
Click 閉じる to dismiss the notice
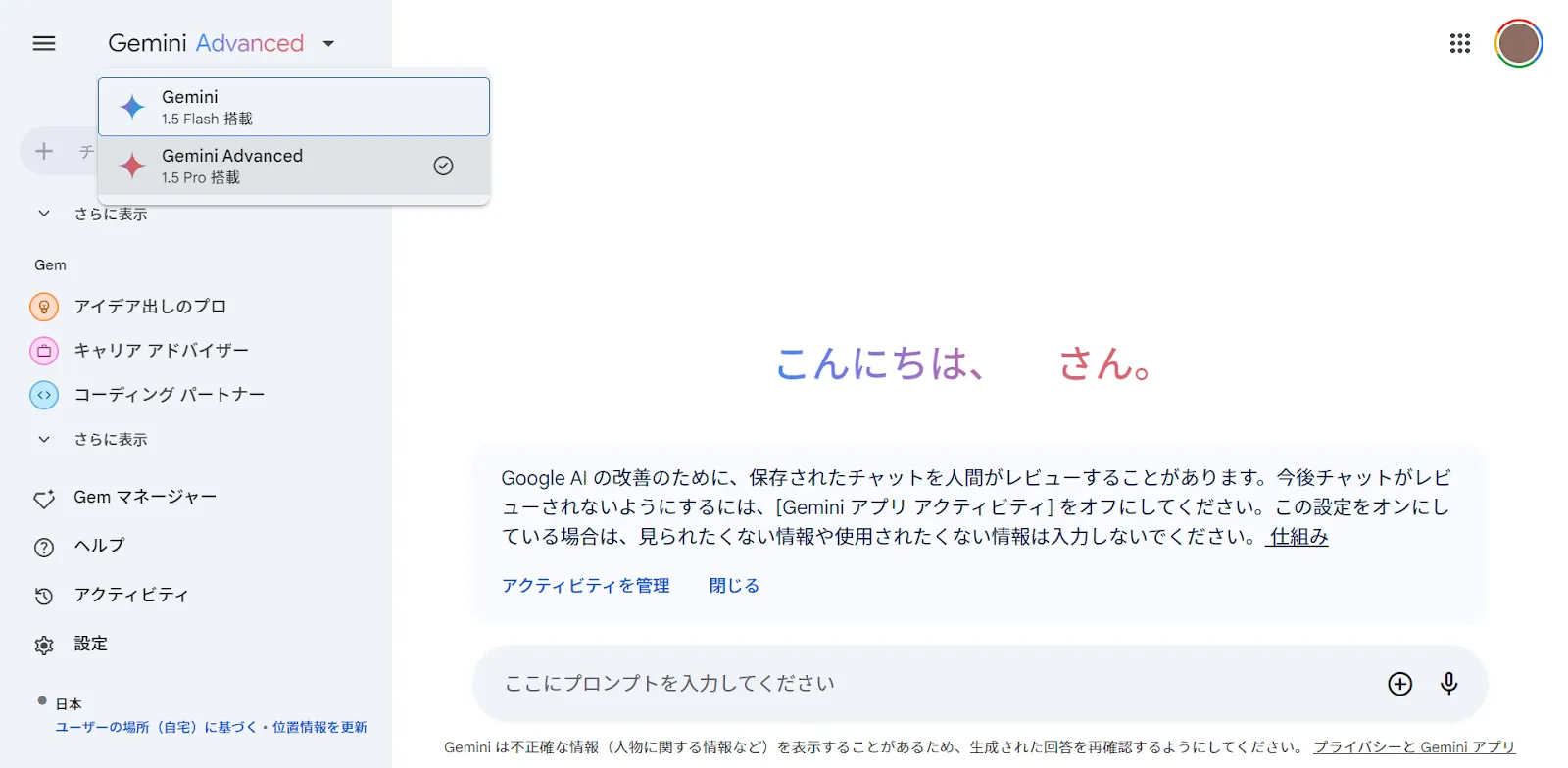tap(734, 586)
